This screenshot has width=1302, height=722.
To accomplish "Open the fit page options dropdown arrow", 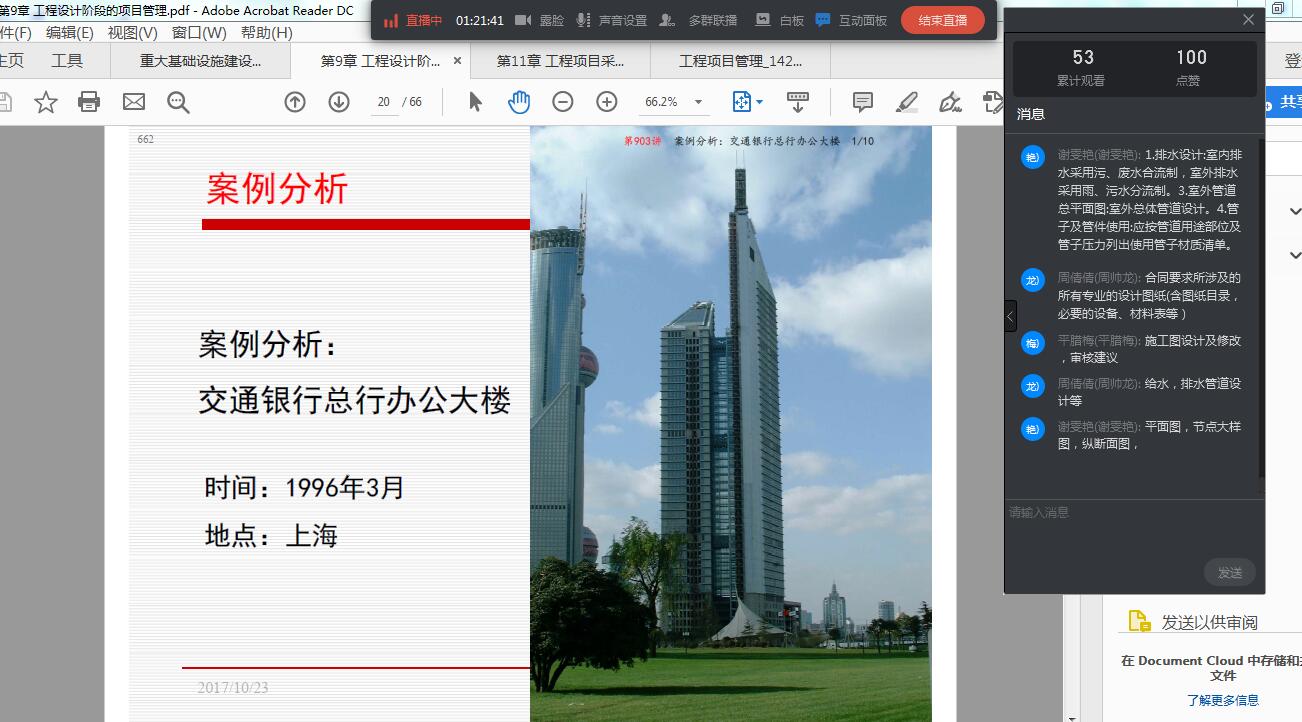I will (759, 102).
